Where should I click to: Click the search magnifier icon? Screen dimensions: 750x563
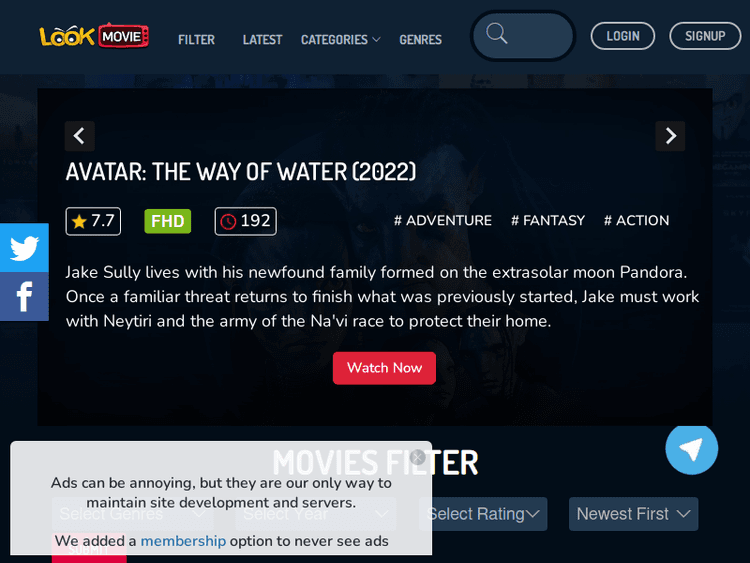click(496, 34)
